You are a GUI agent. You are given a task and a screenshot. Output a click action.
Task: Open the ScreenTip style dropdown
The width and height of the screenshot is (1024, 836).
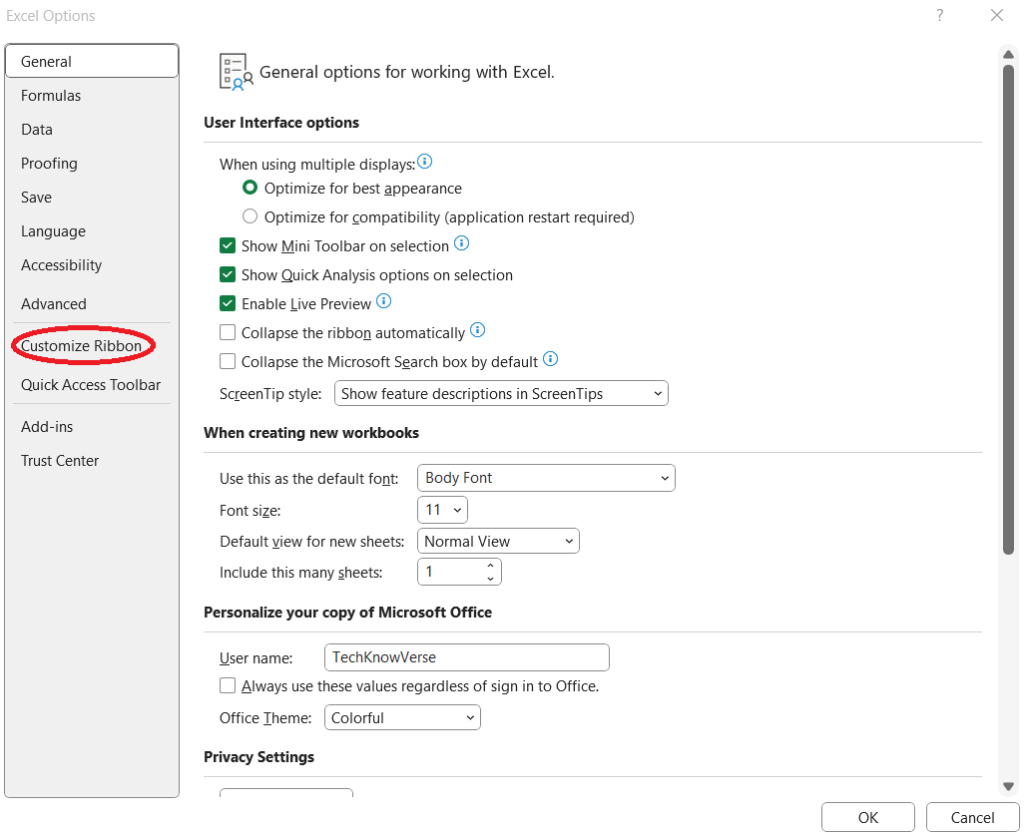click(x=501, y=394)
